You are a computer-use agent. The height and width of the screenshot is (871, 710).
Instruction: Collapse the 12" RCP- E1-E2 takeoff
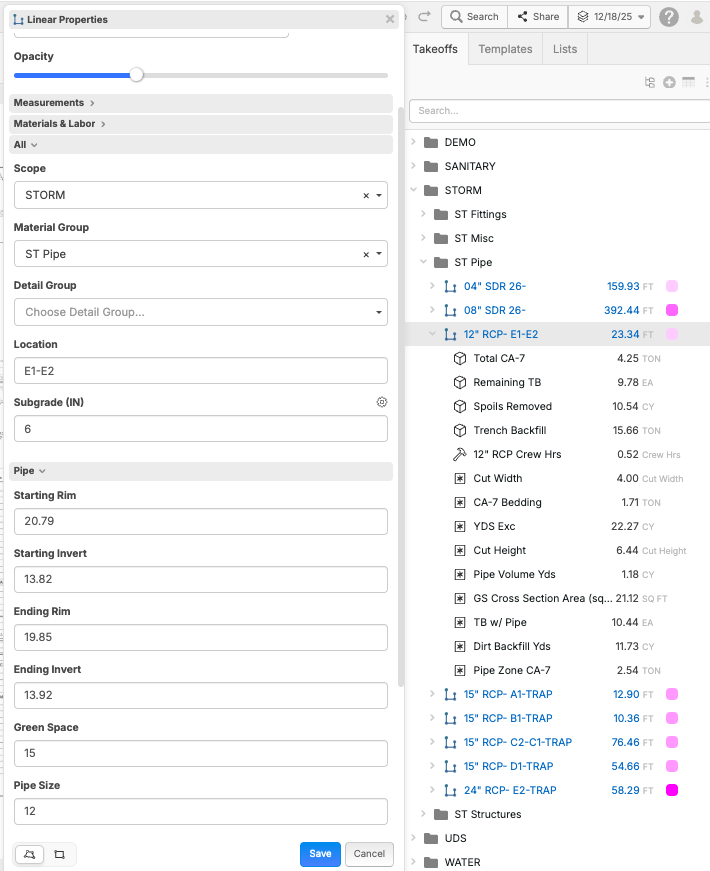432,334
